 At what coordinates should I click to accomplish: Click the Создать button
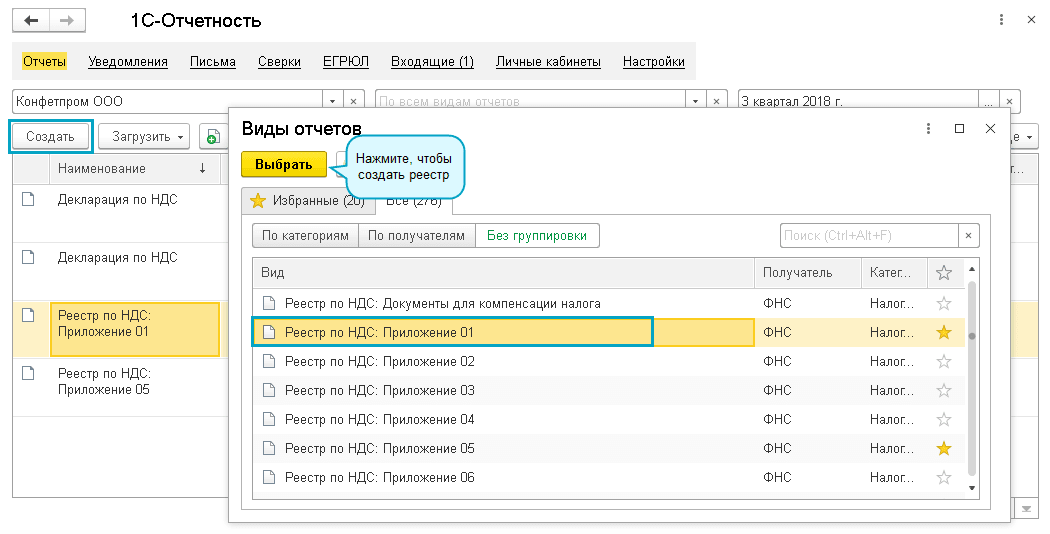point(50,136)
